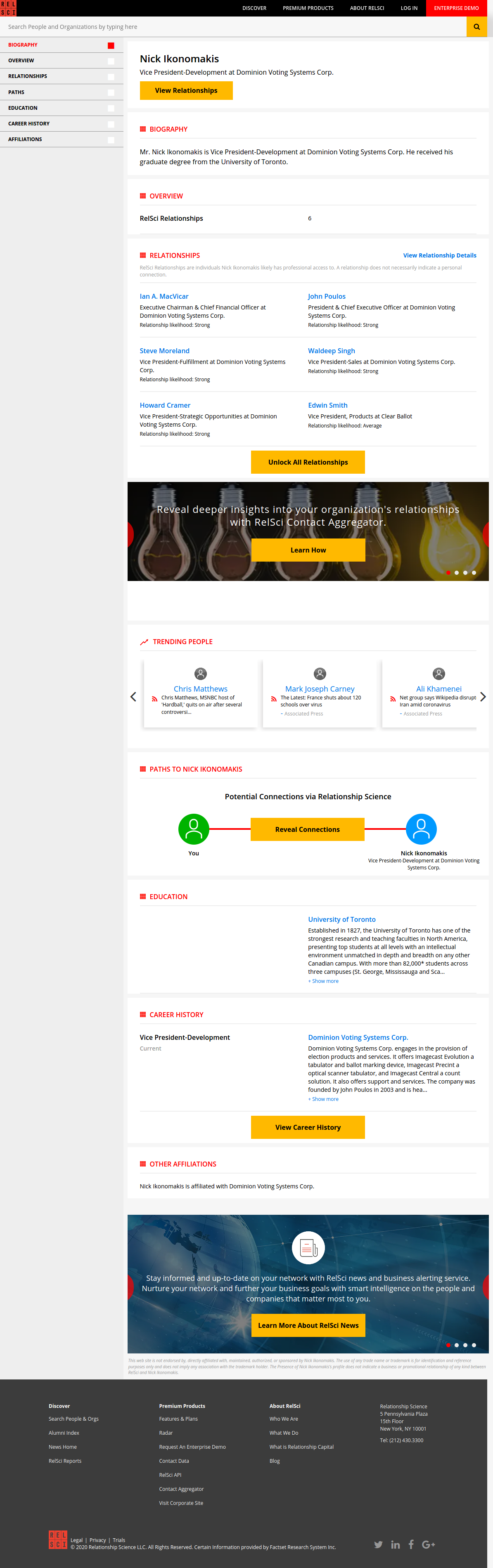This screenshot has height=1568, width=493.
Task: Click the Mark Joseph Carney avatar icon
Action: (320, 674)
